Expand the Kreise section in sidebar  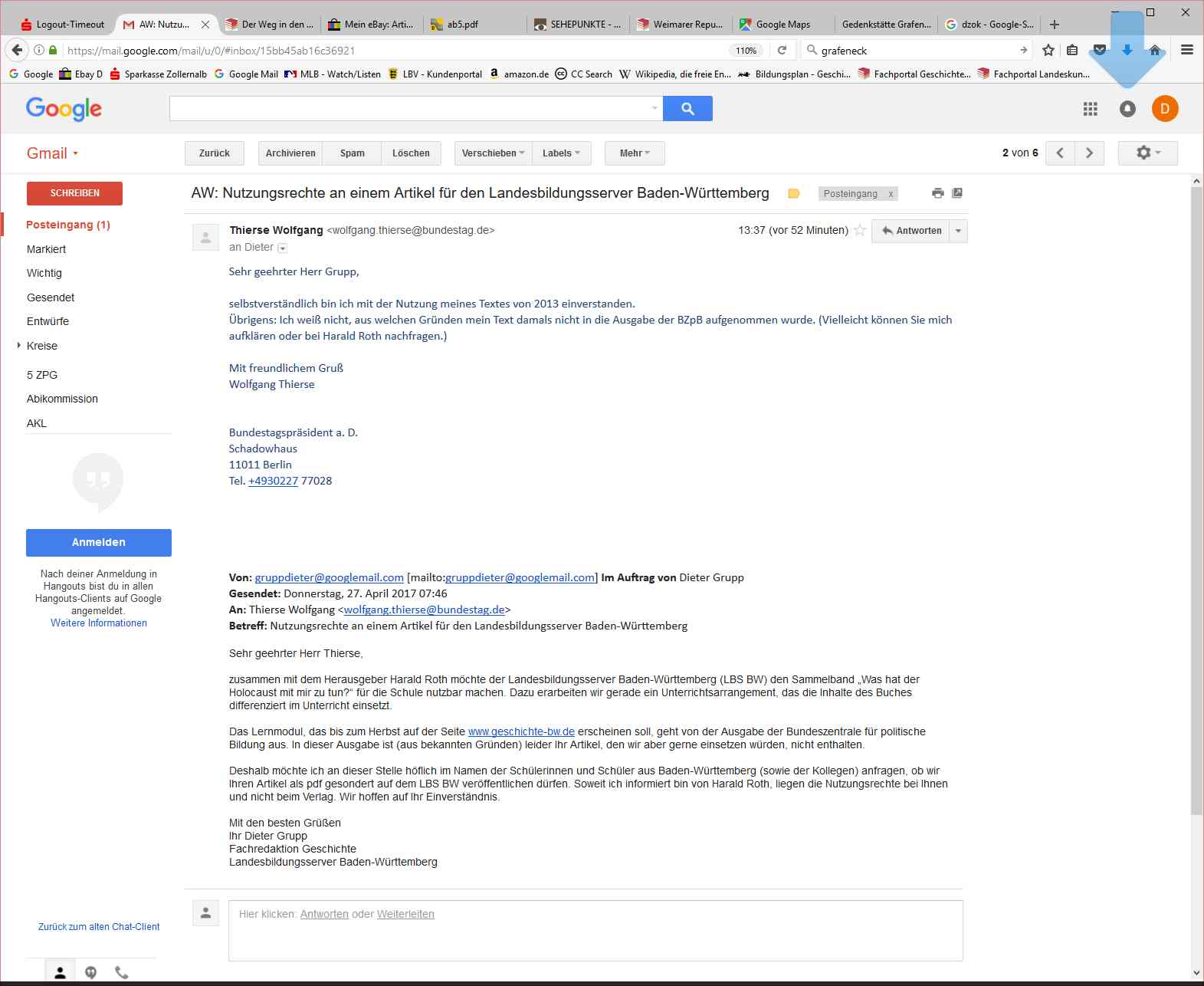click(19, 346)
